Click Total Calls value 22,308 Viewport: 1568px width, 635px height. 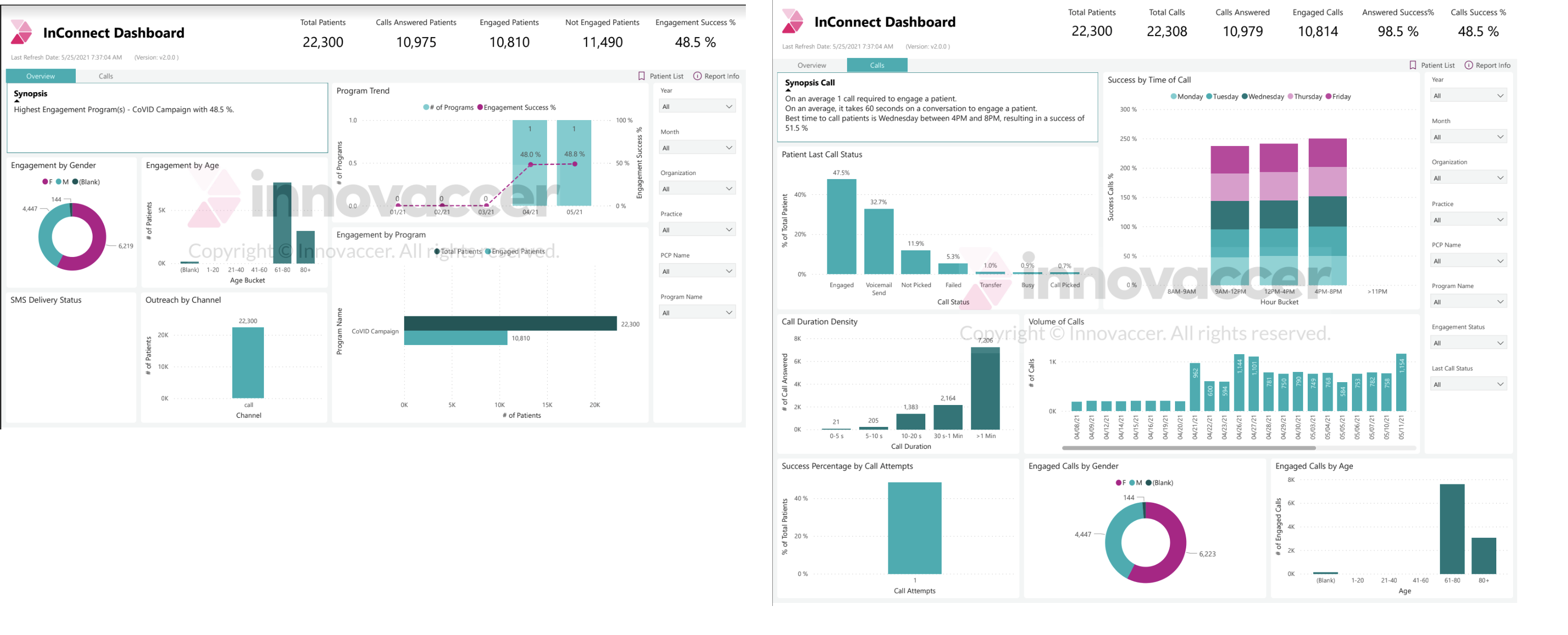click(1167, 31)
